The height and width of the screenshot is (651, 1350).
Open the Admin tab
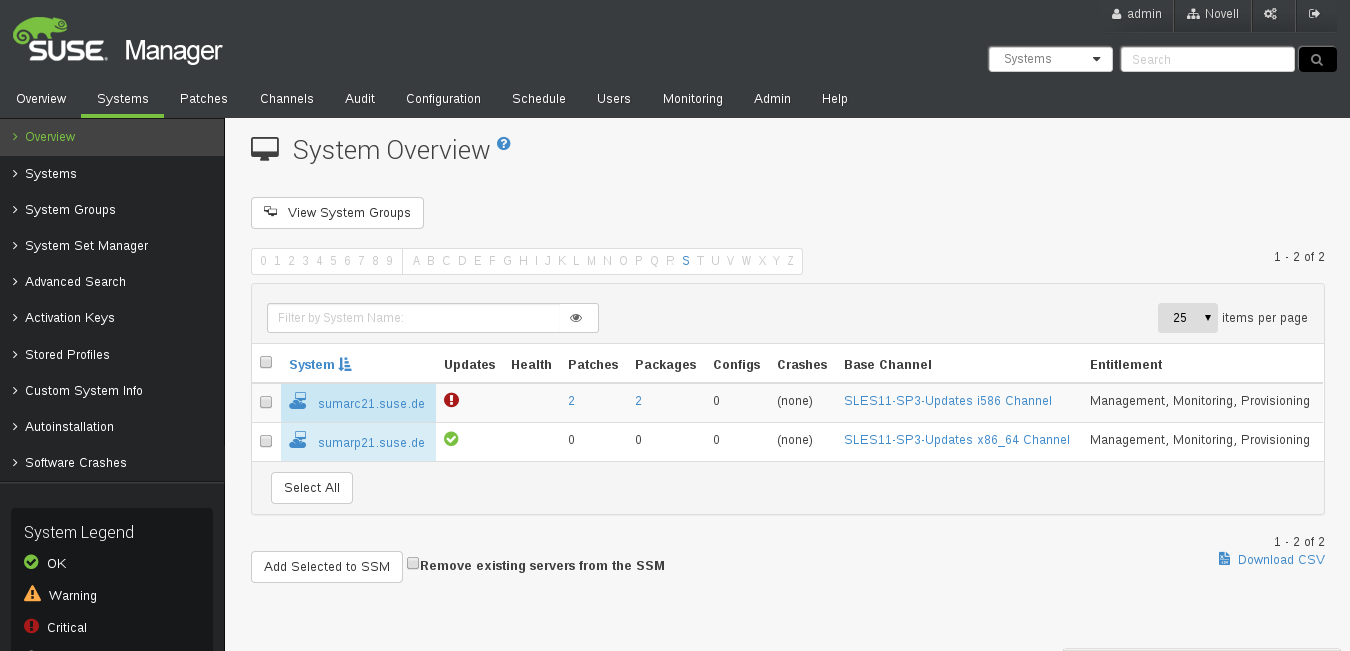click(772, 99)
